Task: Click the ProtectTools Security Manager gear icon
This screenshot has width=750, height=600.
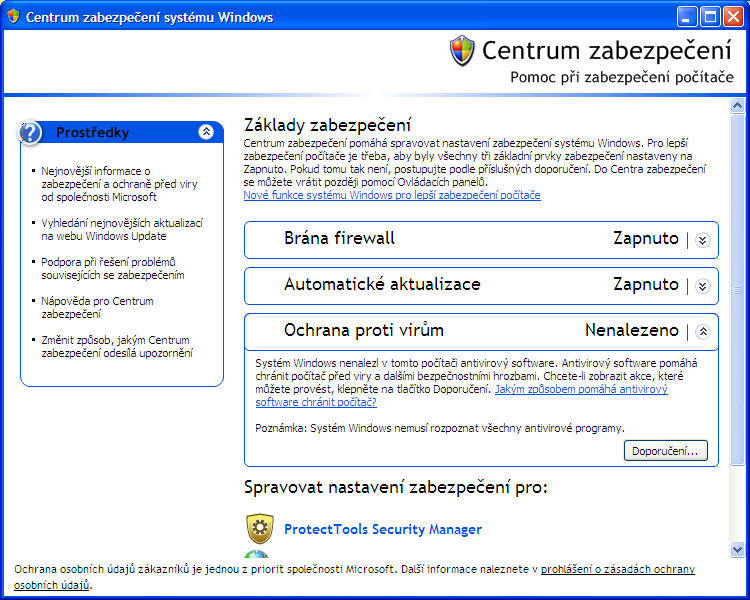Action: (260, 528)
